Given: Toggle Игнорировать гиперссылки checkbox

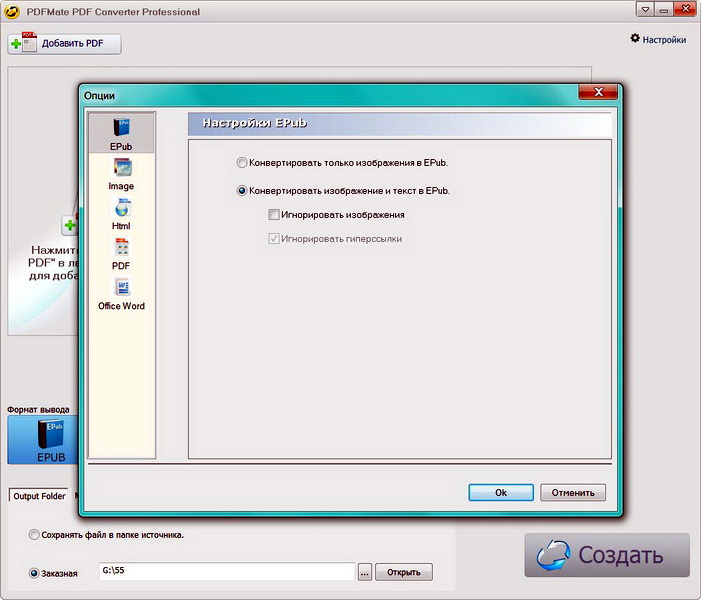Looking at the screenshot, I should pyautogui.click(x=274, y=239).
